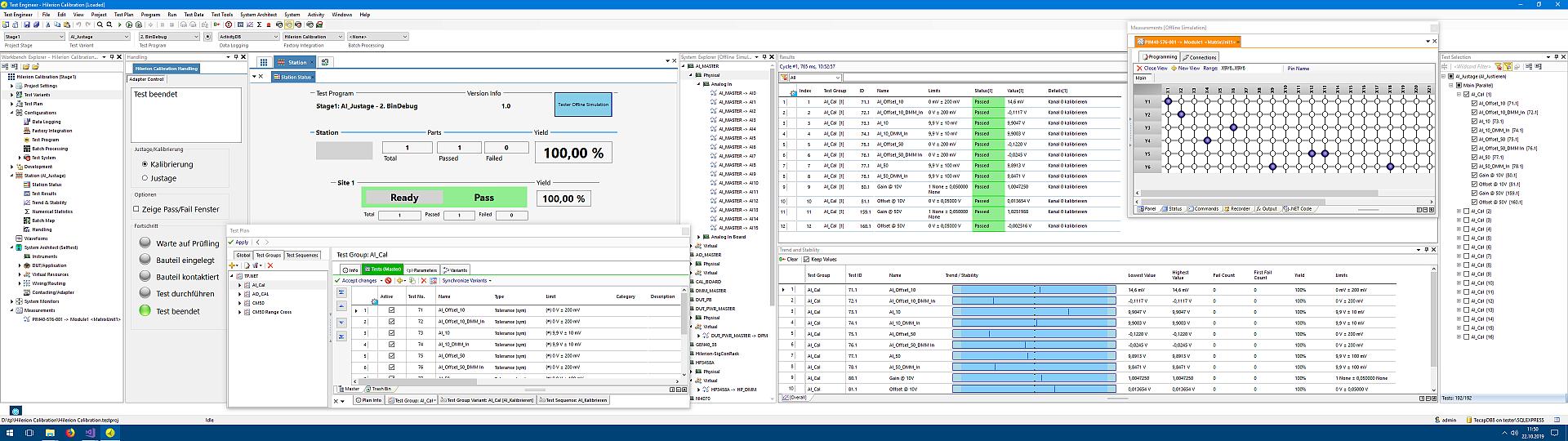Open the Test Plan menu
1568x441 pixels.
[x=123, y=15]
